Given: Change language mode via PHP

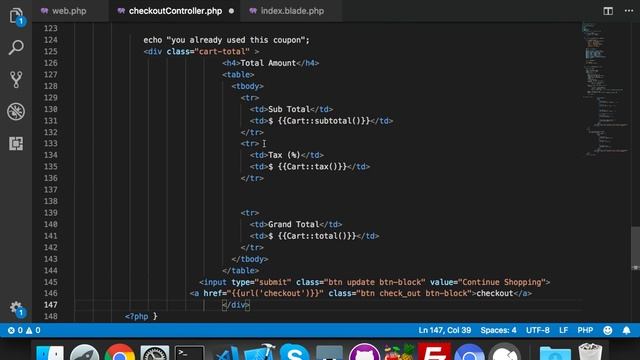Looking at the screenshot, I should pos(585,330).
